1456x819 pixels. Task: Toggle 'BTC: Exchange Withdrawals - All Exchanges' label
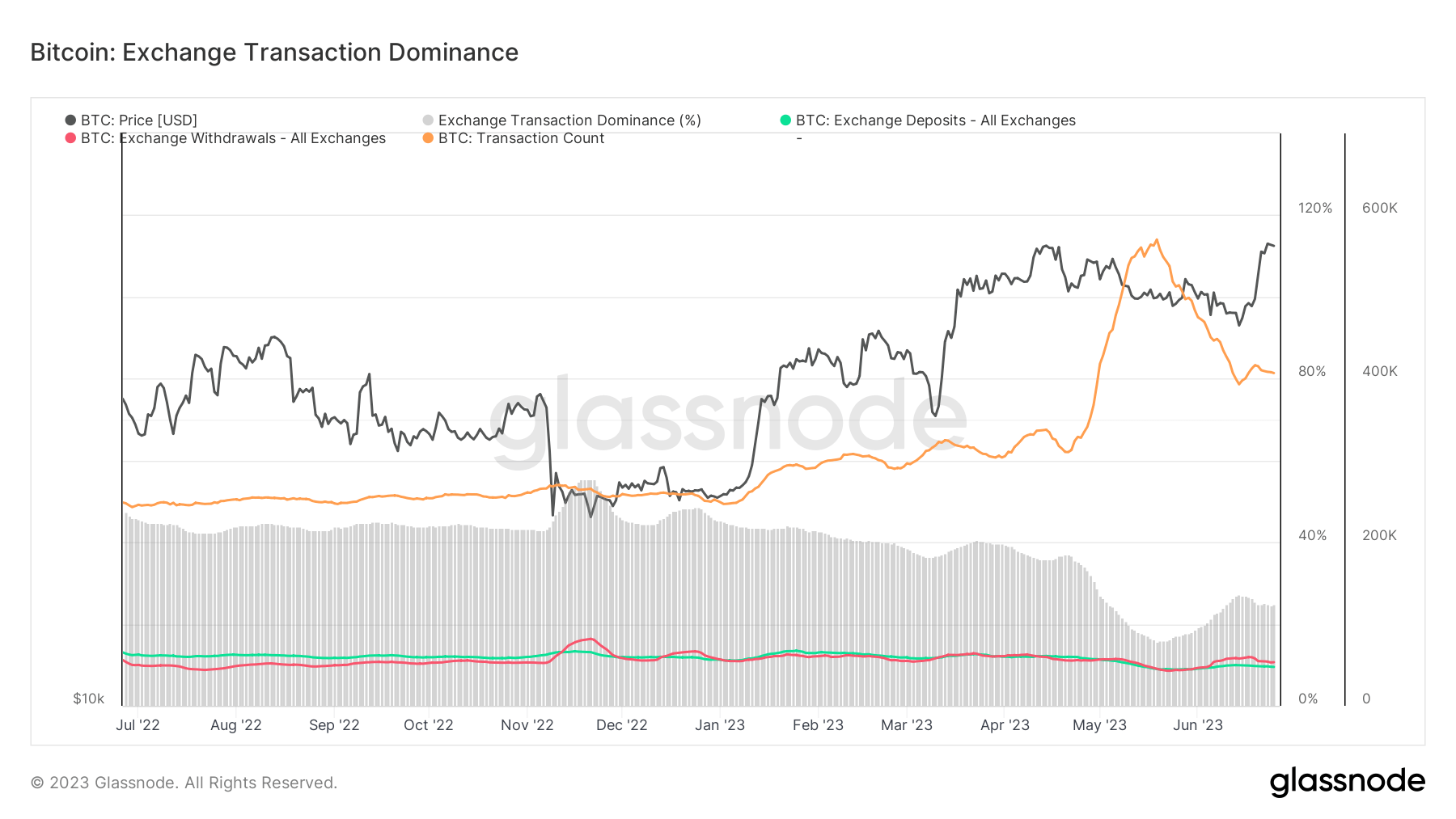233,138
